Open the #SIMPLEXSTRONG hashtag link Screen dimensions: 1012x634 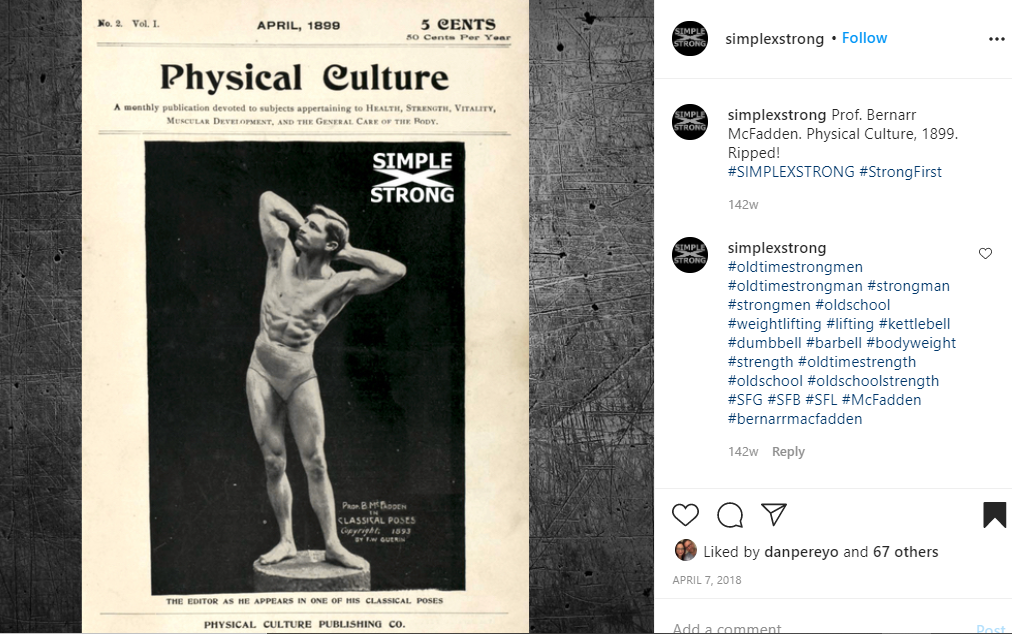(791, 172)
